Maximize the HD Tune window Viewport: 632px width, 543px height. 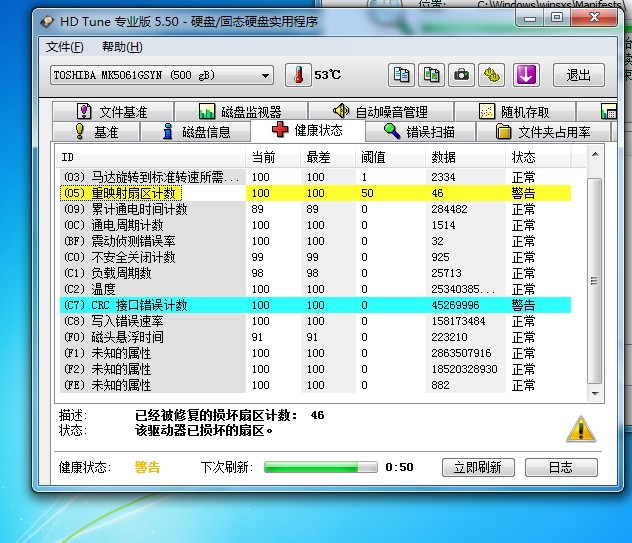(x=557, y=18)
